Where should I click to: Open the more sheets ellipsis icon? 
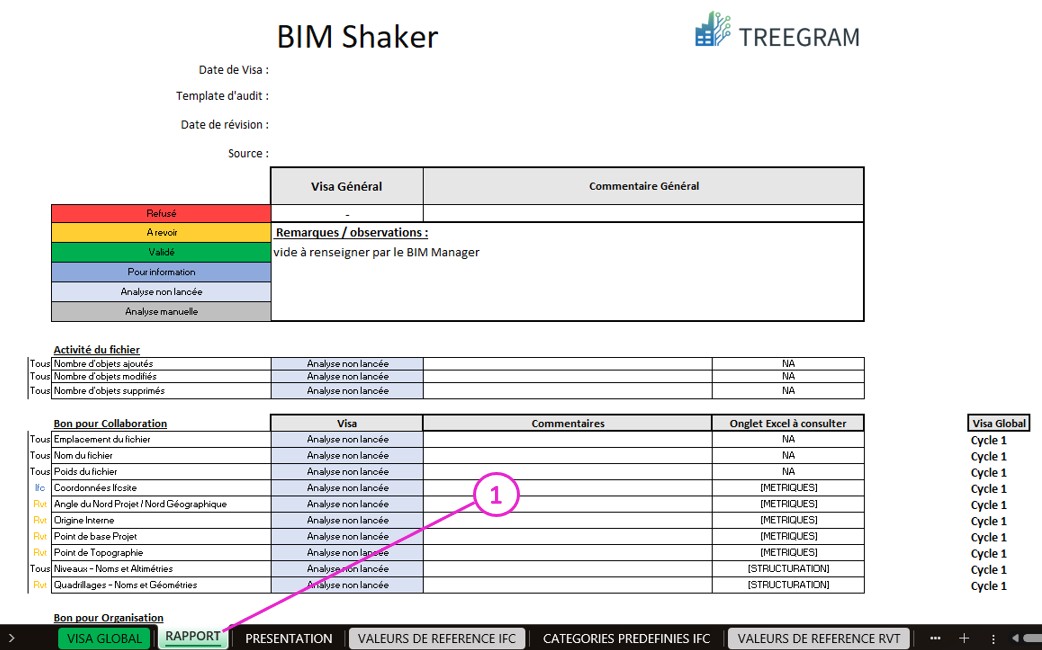[936, 637]
